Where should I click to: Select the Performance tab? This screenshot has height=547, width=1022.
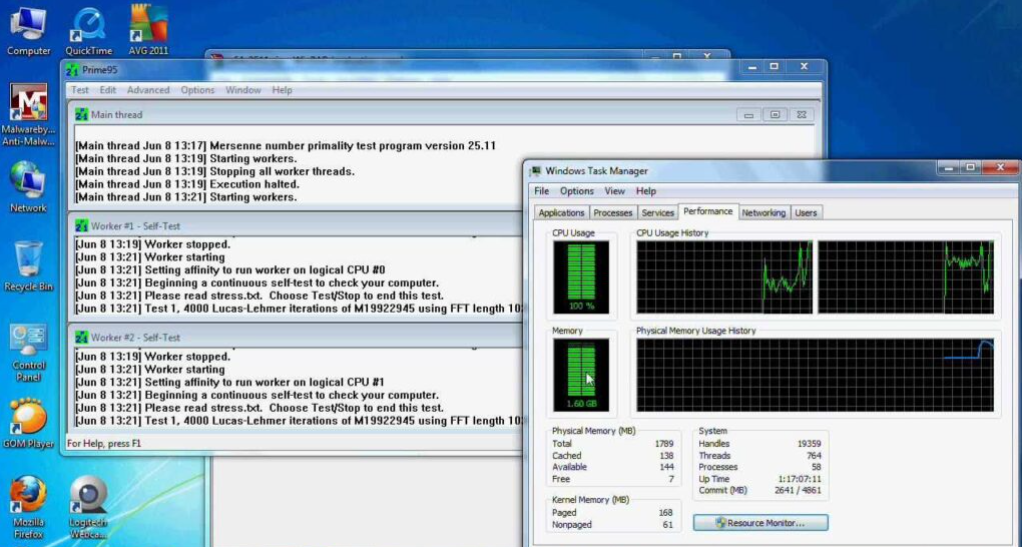708,211
